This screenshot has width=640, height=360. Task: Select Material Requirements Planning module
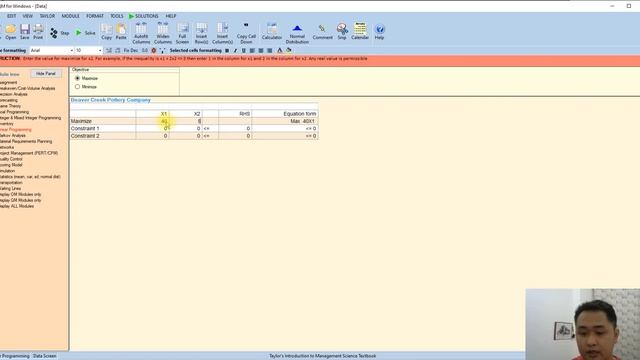point(26,141)
